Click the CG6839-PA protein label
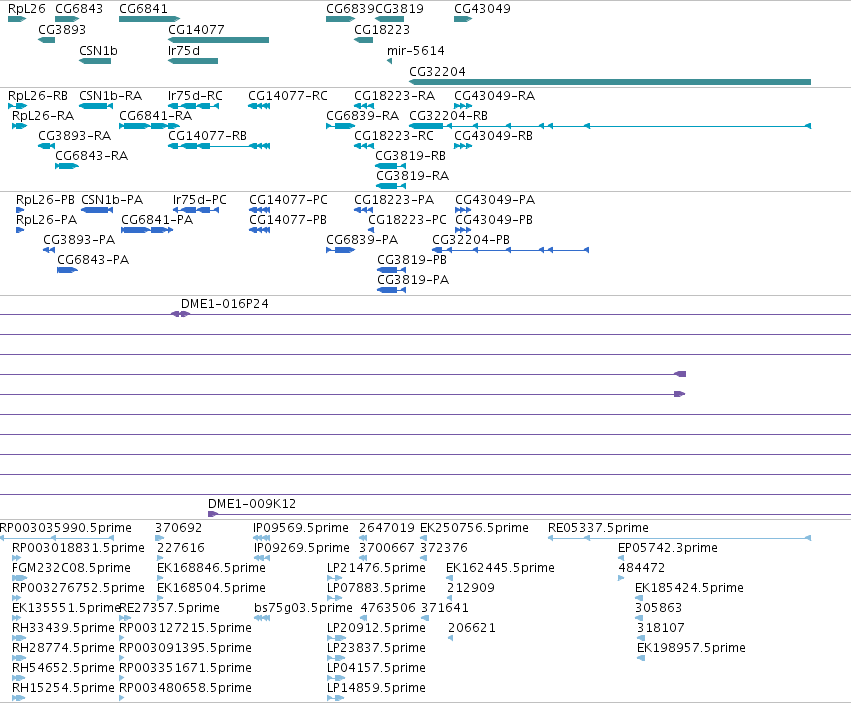 (362, 240)
